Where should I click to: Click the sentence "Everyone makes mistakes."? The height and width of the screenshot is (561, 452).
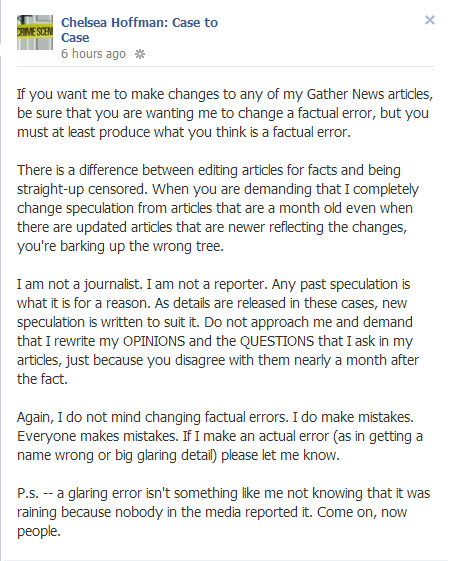(97, 436)
